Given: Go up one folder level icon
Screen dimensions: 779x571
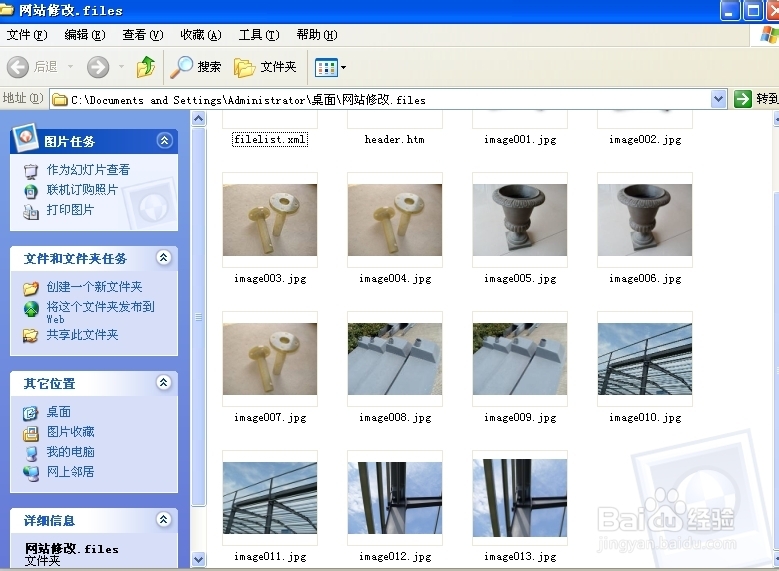Looking at the screenshot, I should click(x=146, y=67).
